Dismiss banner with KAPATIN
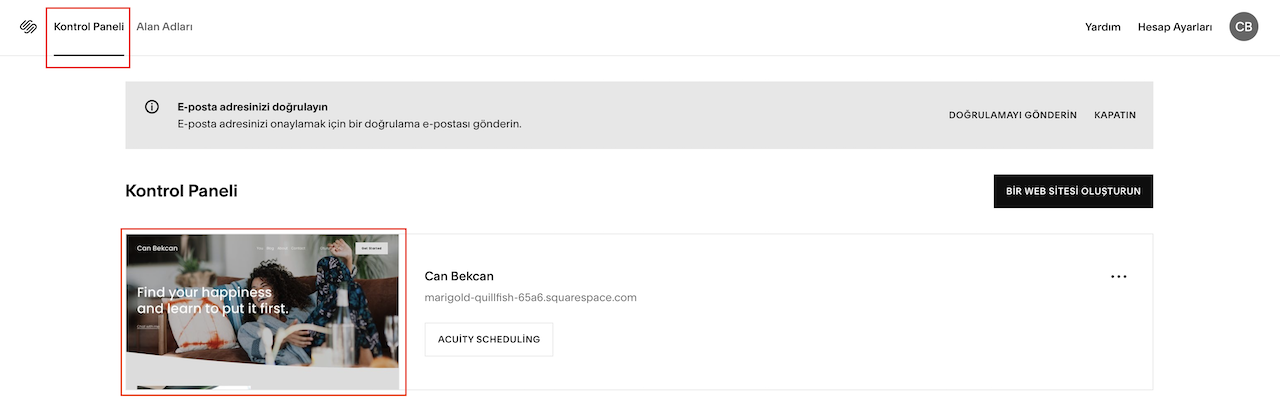The height and width of the screenshot is (401, 1280). (x=1115, y=115)
